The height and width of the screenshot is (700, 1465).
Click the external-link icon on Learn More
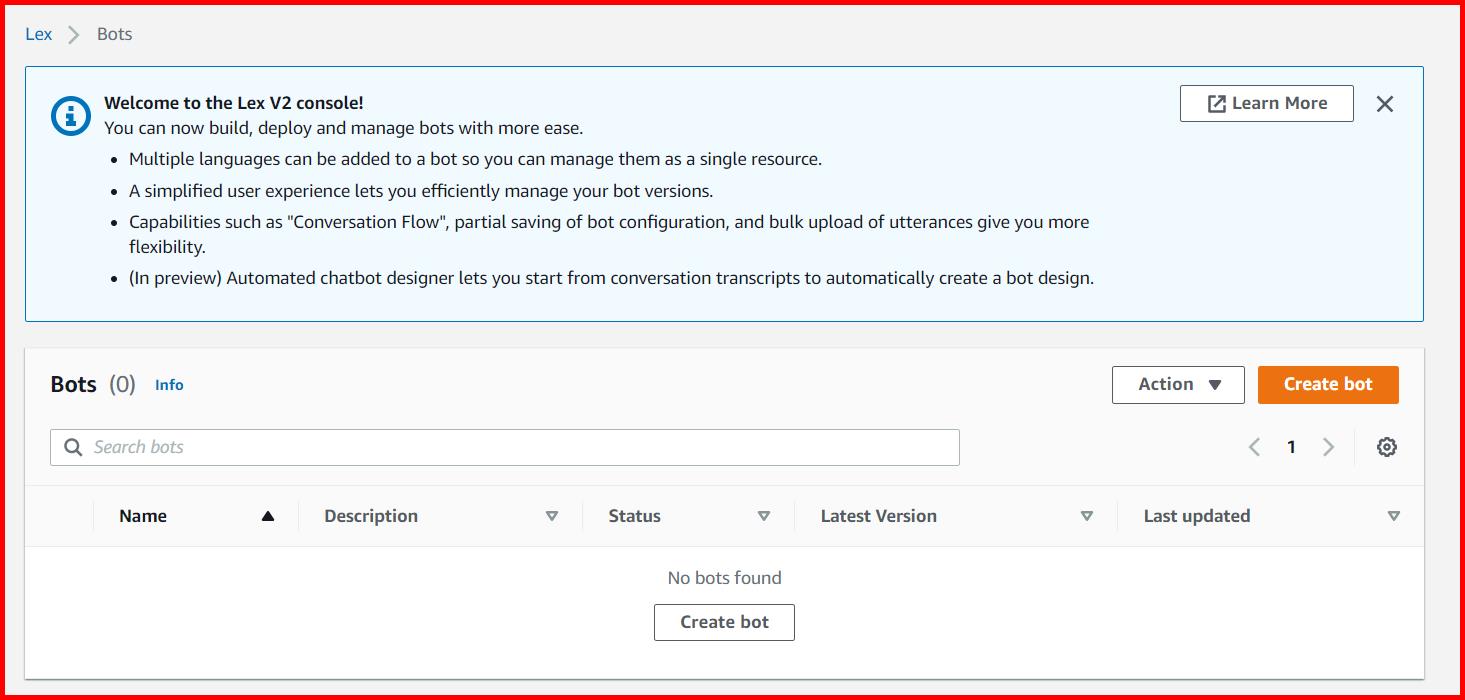1215,102
